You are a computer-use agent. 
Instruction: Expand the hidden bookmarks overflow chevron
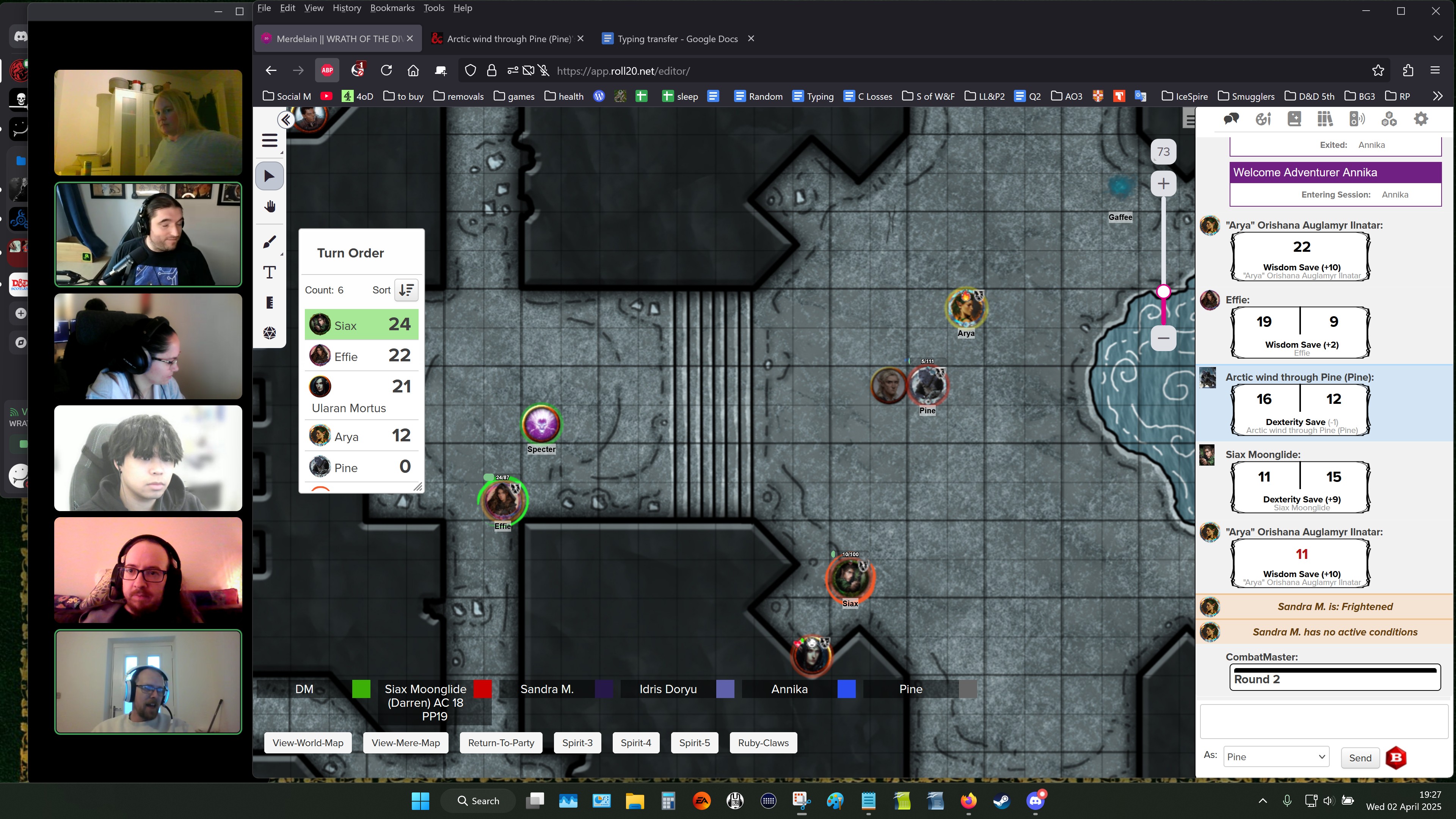point(1437,96)
